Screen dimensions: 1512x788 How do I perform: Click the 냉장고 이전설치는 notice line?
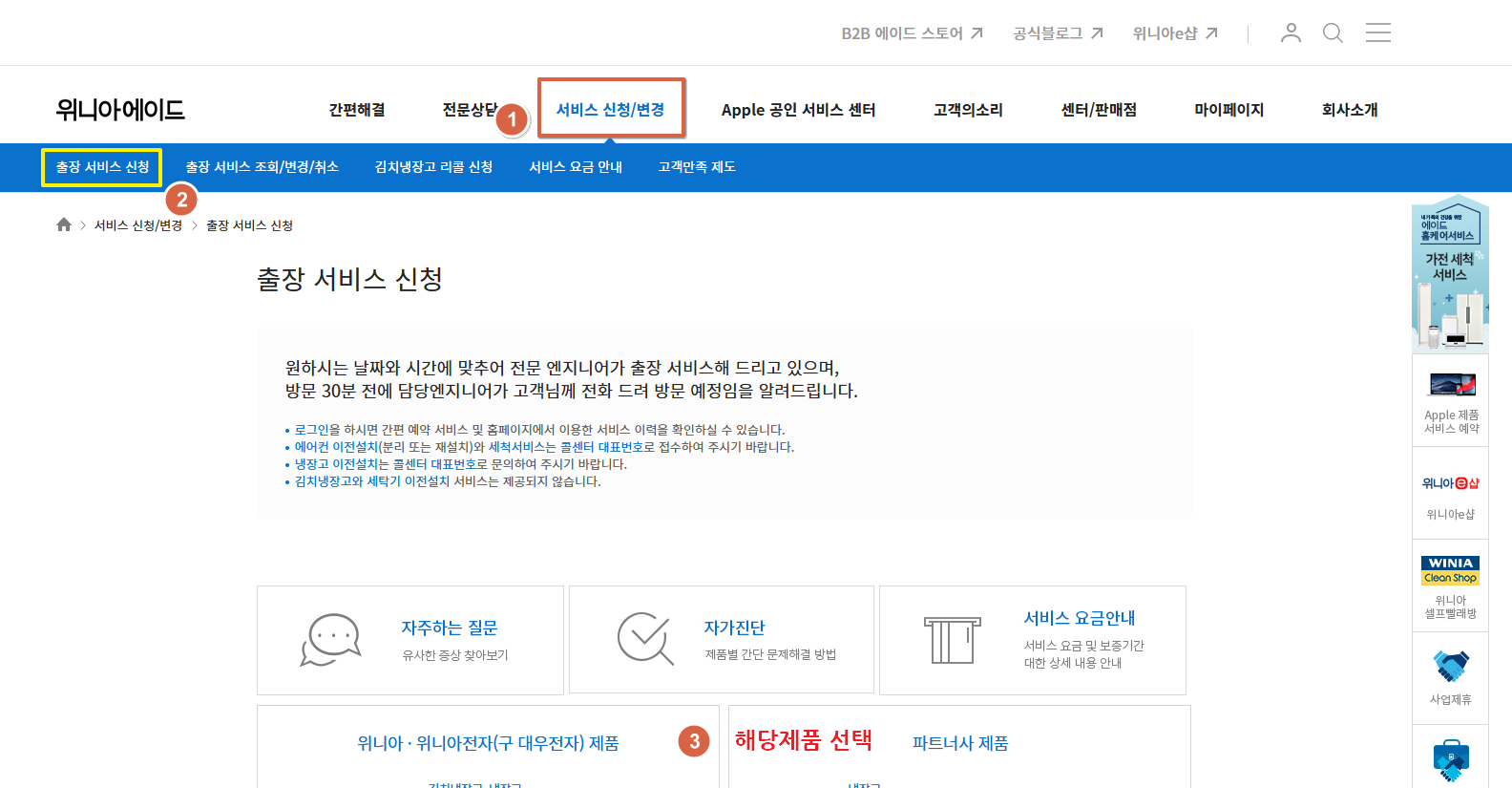pyautogui.click(x=461, y=464)
